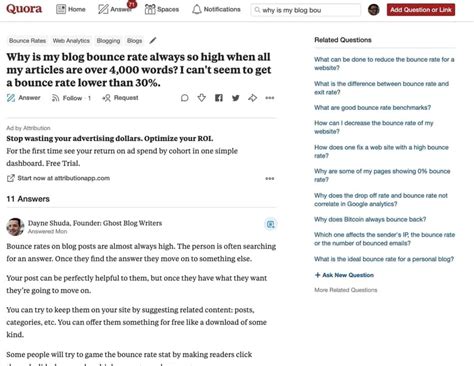Click the Spaces icon in navbar
This screenshot has height=366, width=474.
point(150,9)
